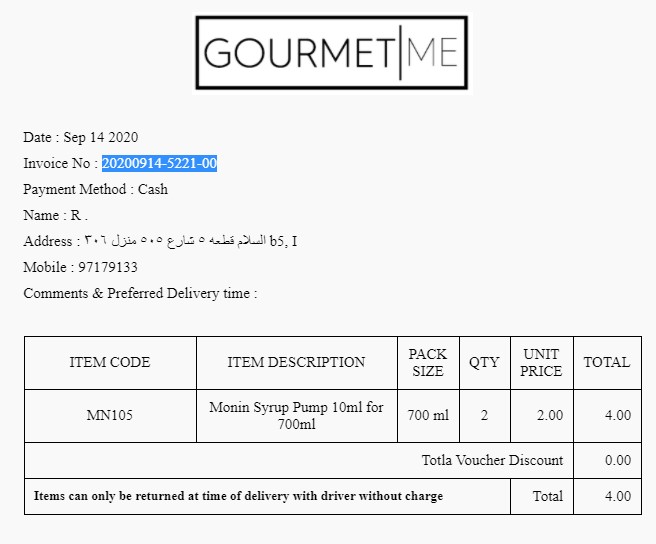Click the return policy note text
The height and width of the screenshot is (544, 656).
tap(238, 496)
